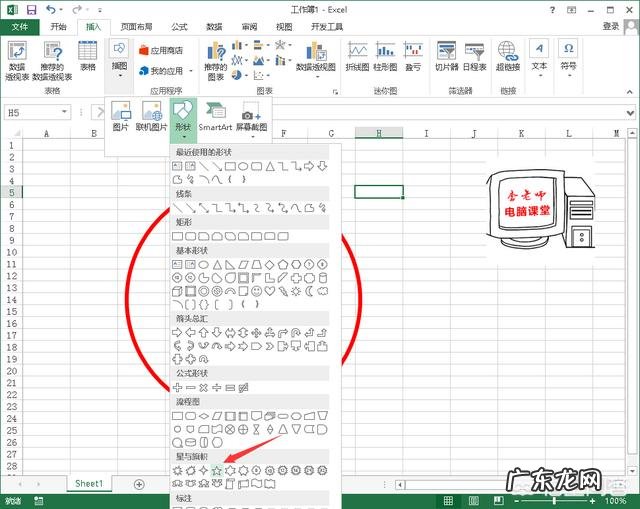The height and width of the screenshot is (509, 640).
Task: Open the SmartArt graphic dialog
Action: [x=215, y=117]
